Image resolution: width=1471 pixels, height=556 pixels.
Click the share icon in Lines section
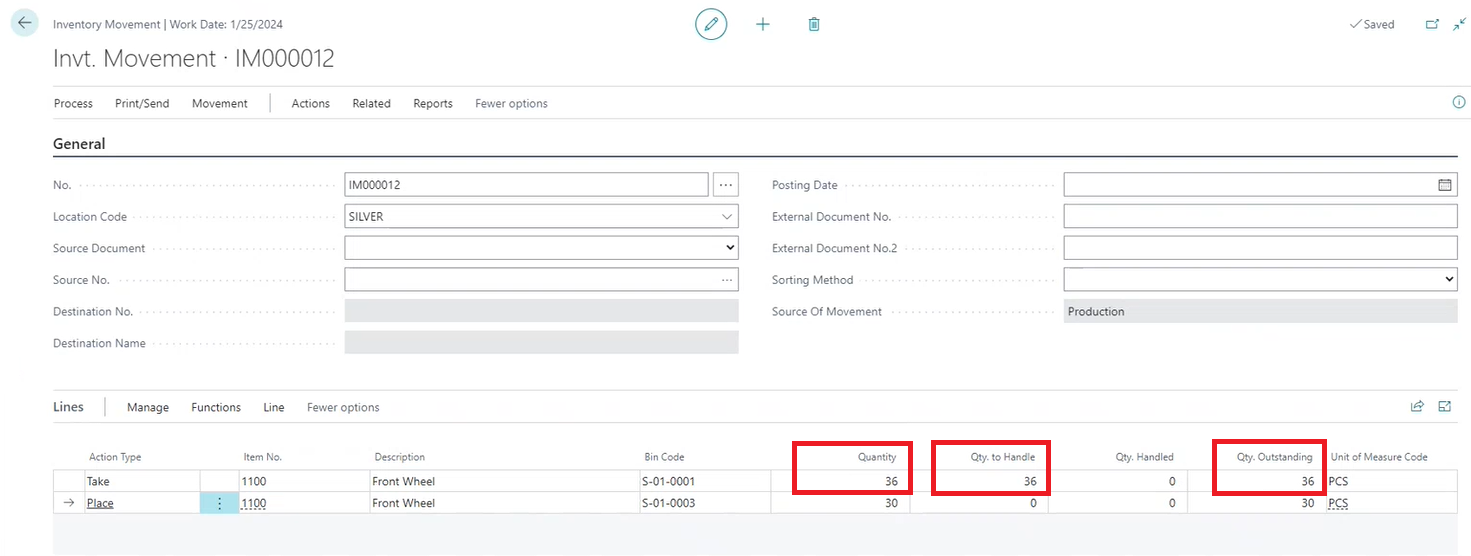(1417, 407)
